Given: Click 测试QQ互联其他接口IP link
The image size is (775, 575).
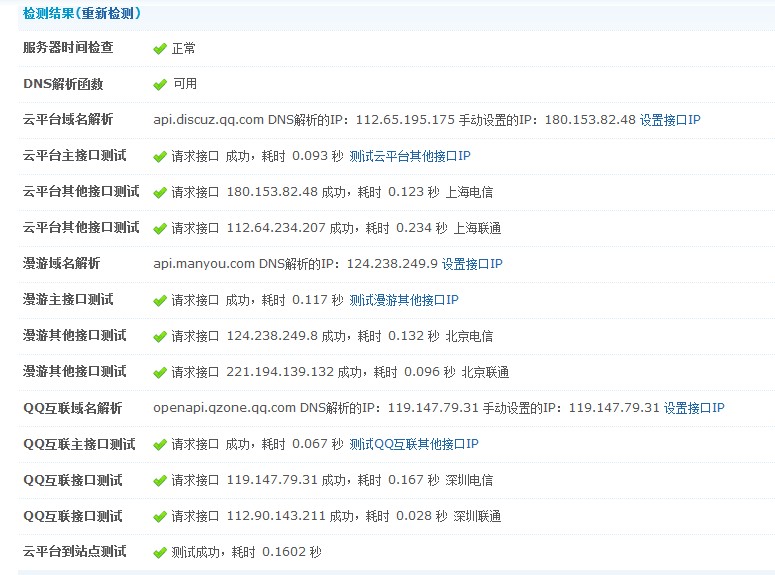Looking at the screenshot, I should pyautogui.click(x=414, y=444).
